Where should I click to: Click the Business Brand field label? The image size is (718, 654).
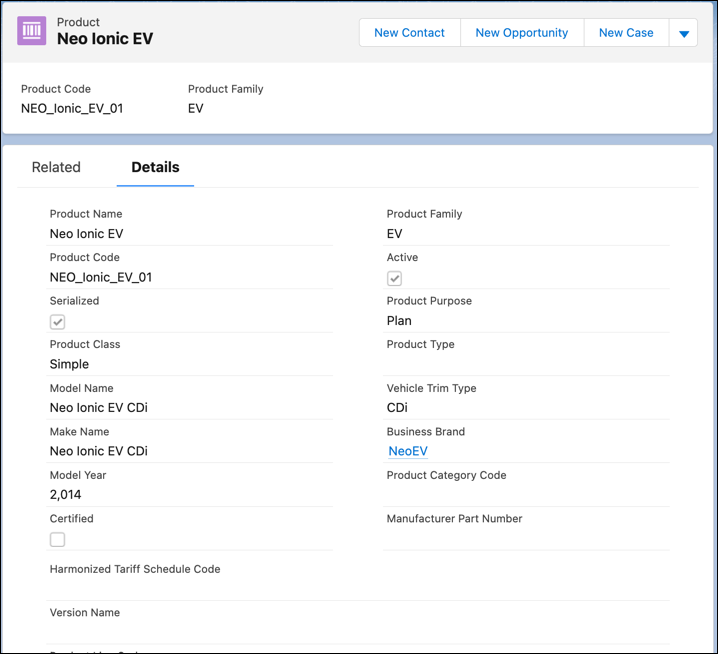425,431
